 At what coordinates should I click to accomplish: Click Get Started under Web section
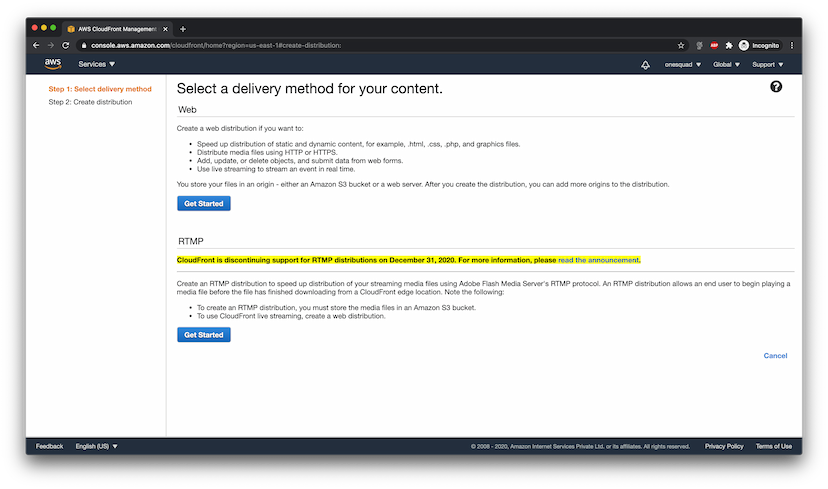click(204, 203)
